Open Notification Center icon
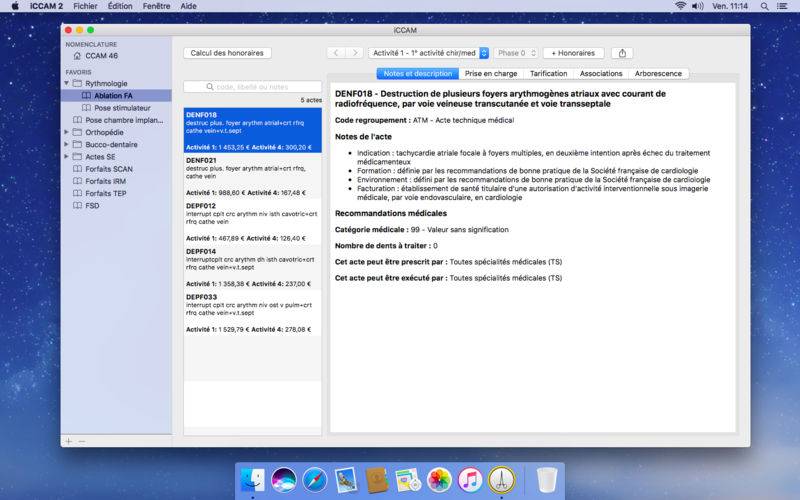 click(x=782, y=6)
